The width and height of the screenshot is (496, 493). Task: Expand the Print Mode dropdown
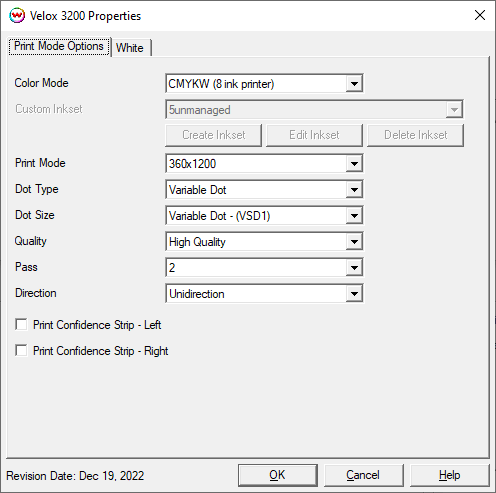(264, 163)
